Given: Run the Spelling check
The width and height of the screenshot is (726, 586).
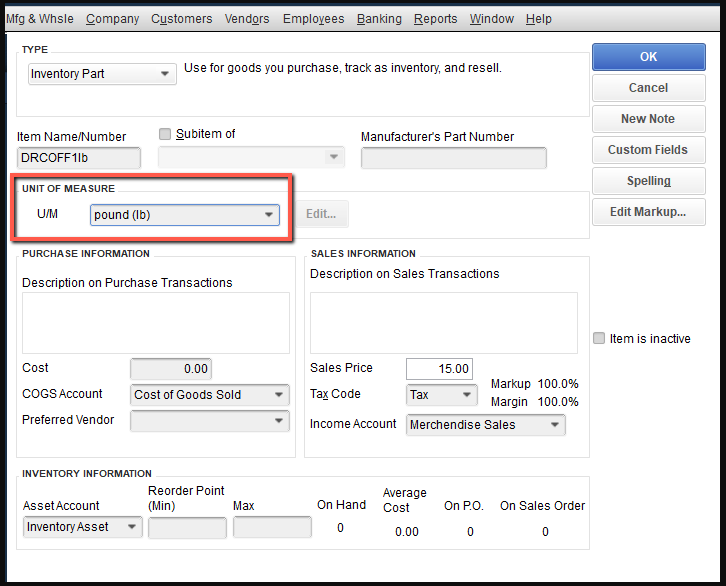Looking at the screenshot, I should (648, 181).
